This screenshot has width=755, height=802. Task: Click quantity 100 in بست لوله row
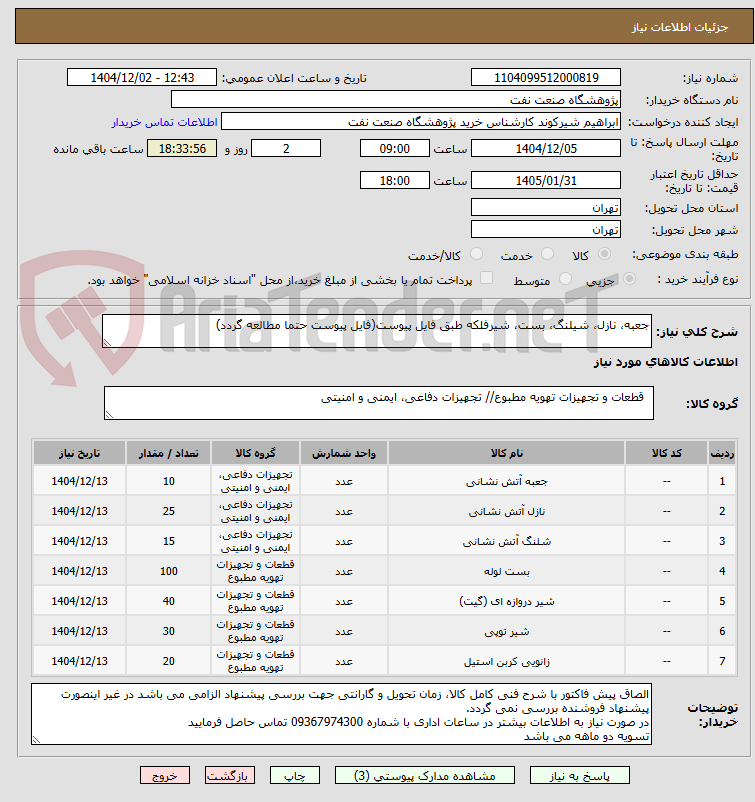click(169, 571)
